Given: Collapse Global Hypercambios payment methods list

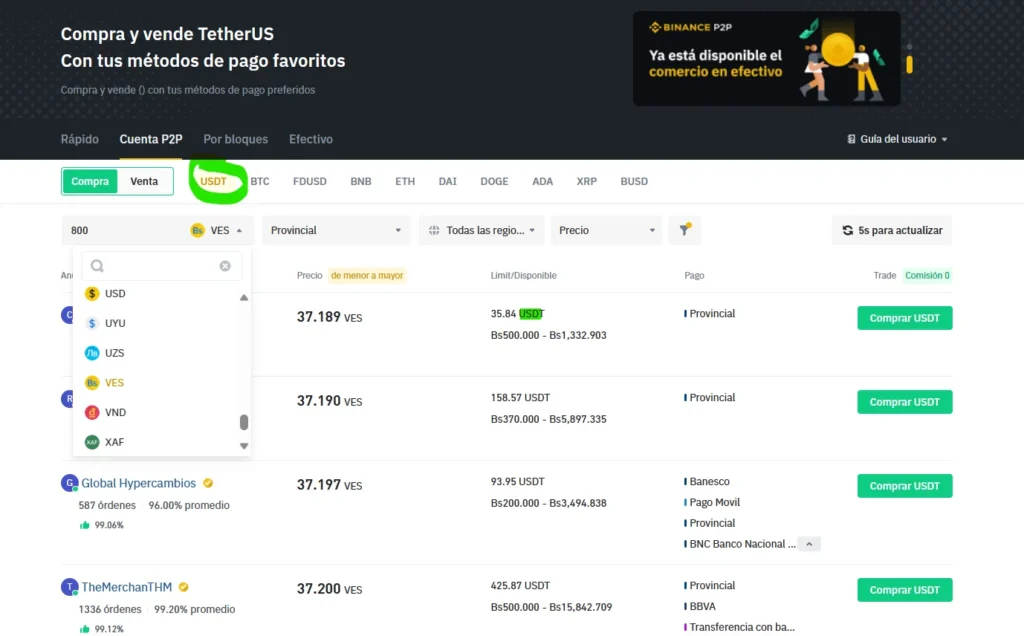Looking at the screenshot, I should (809, 544).
